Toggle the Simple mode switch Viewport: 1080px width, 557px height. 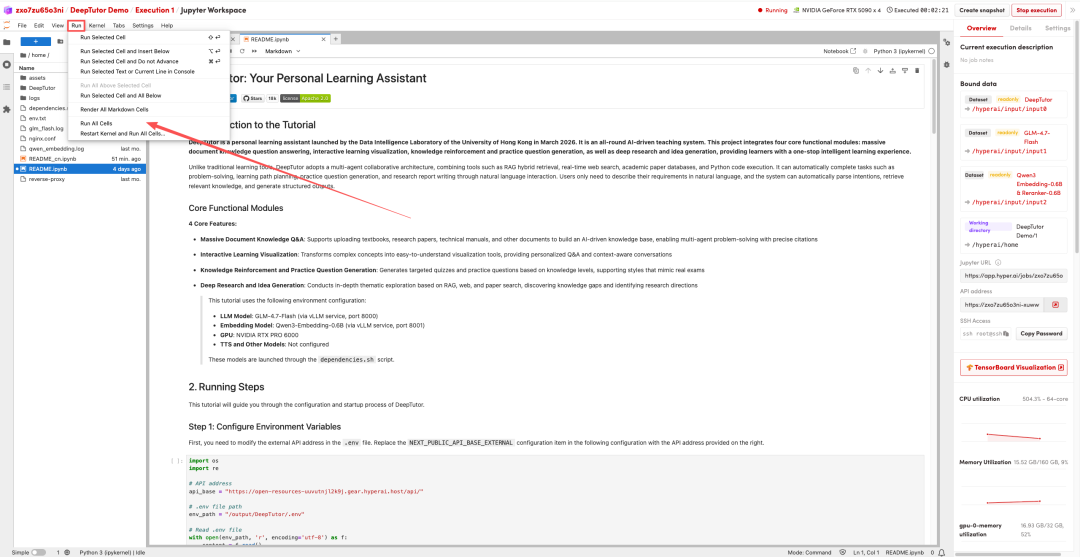[38, 551]
